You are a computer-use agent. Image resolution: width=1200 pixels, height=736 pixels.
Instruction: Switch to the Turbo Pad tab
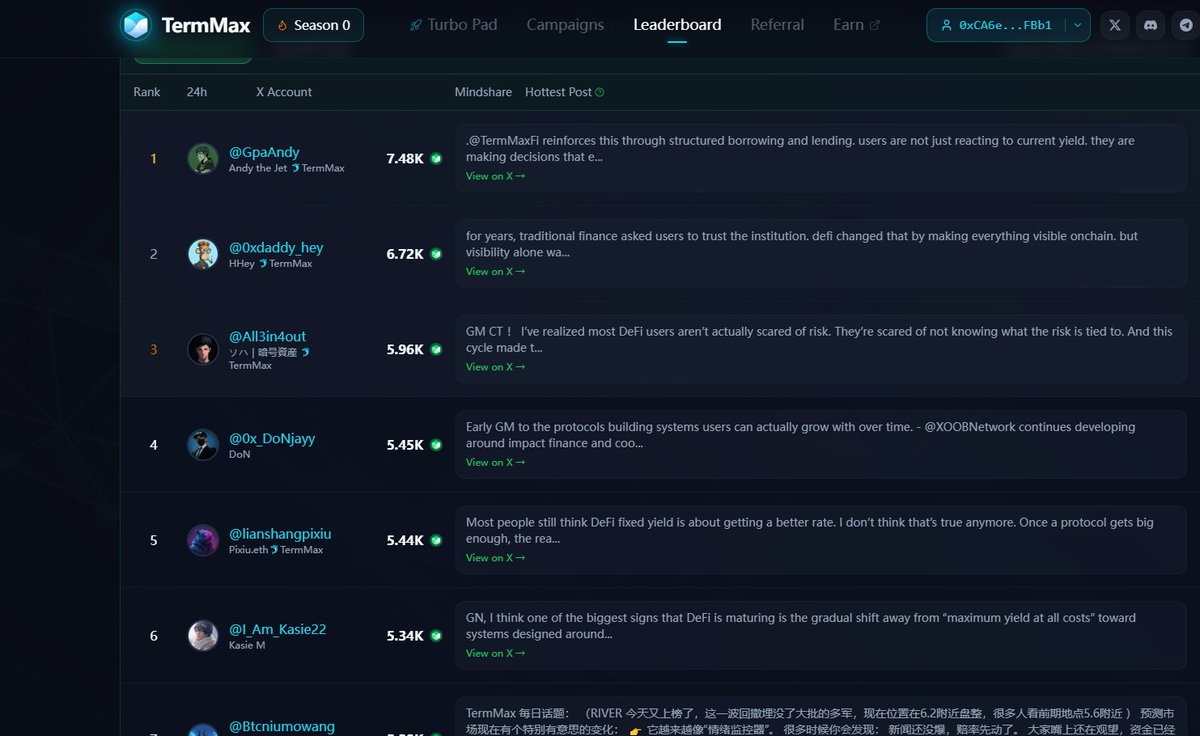click(453, 25)
